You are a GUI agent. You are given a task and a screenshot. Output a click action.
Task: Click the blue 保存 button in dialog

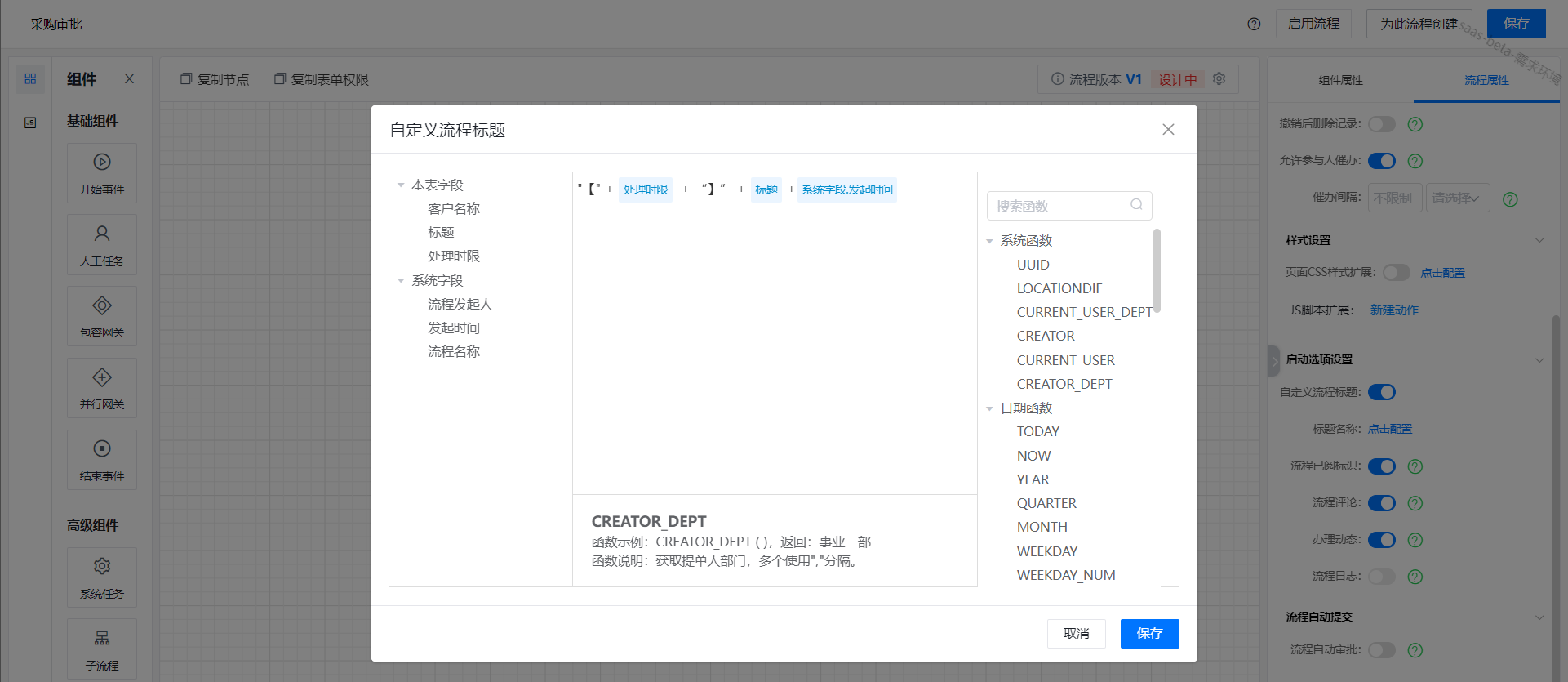pos(1149,634)
